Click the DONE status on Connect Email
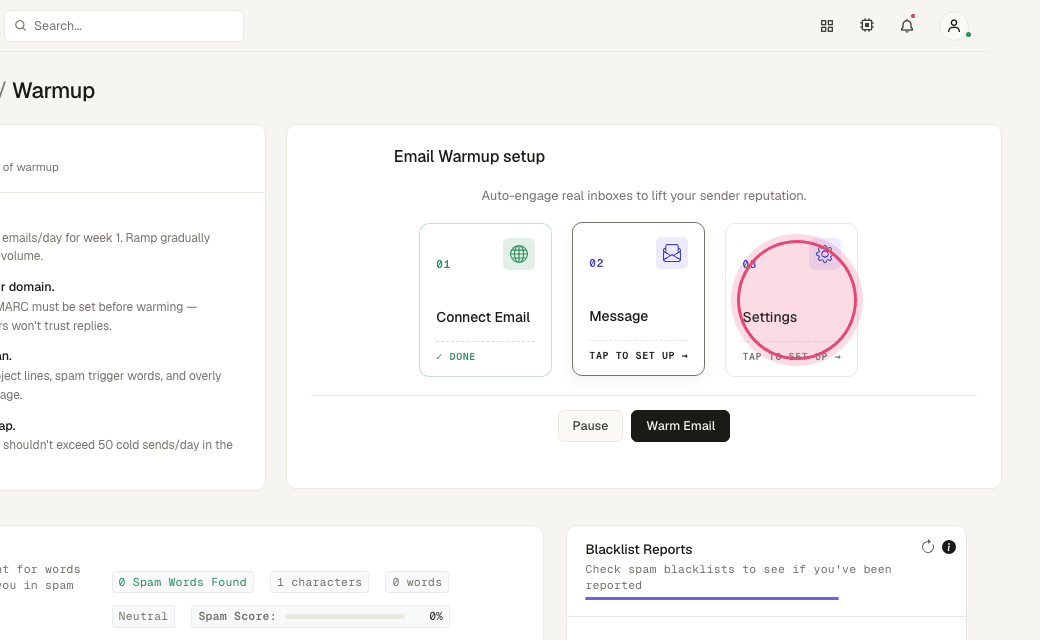This screenshot has width=1040, height=640. coord(456,357)
